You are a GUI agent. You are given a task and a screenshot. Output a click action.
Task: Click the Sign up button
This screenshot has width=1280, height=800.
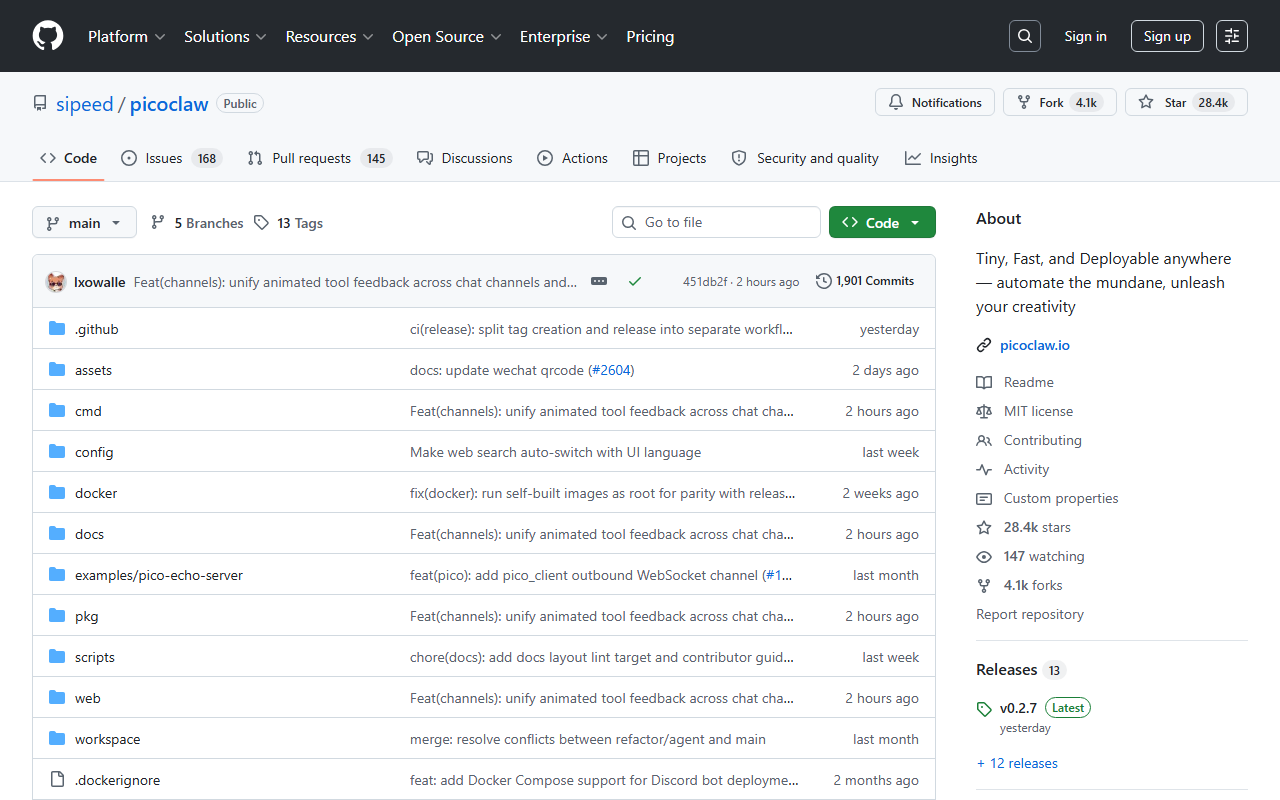pos(1167,36)
